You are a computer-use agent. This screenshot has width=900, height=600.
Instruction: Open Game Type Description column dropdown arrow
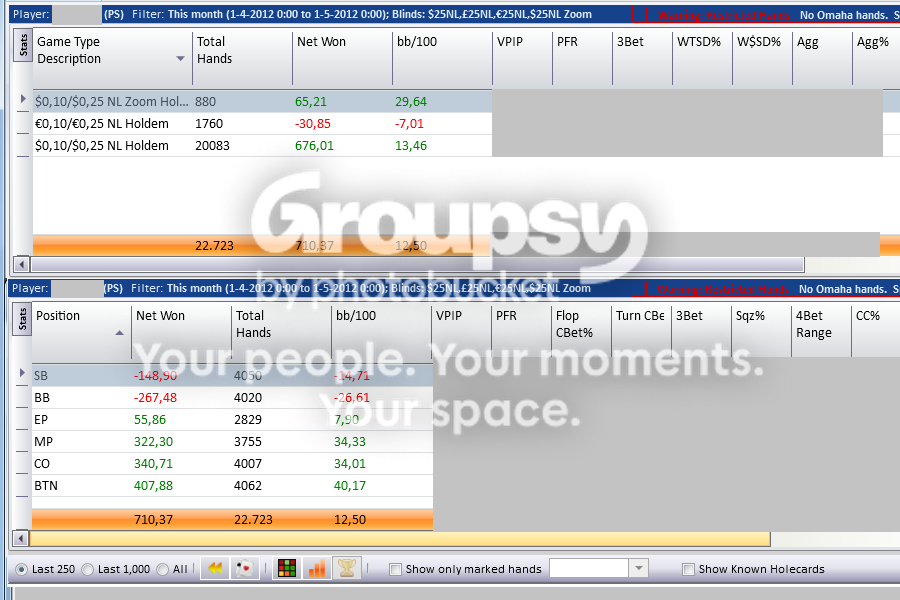click(x=180, y=59)
